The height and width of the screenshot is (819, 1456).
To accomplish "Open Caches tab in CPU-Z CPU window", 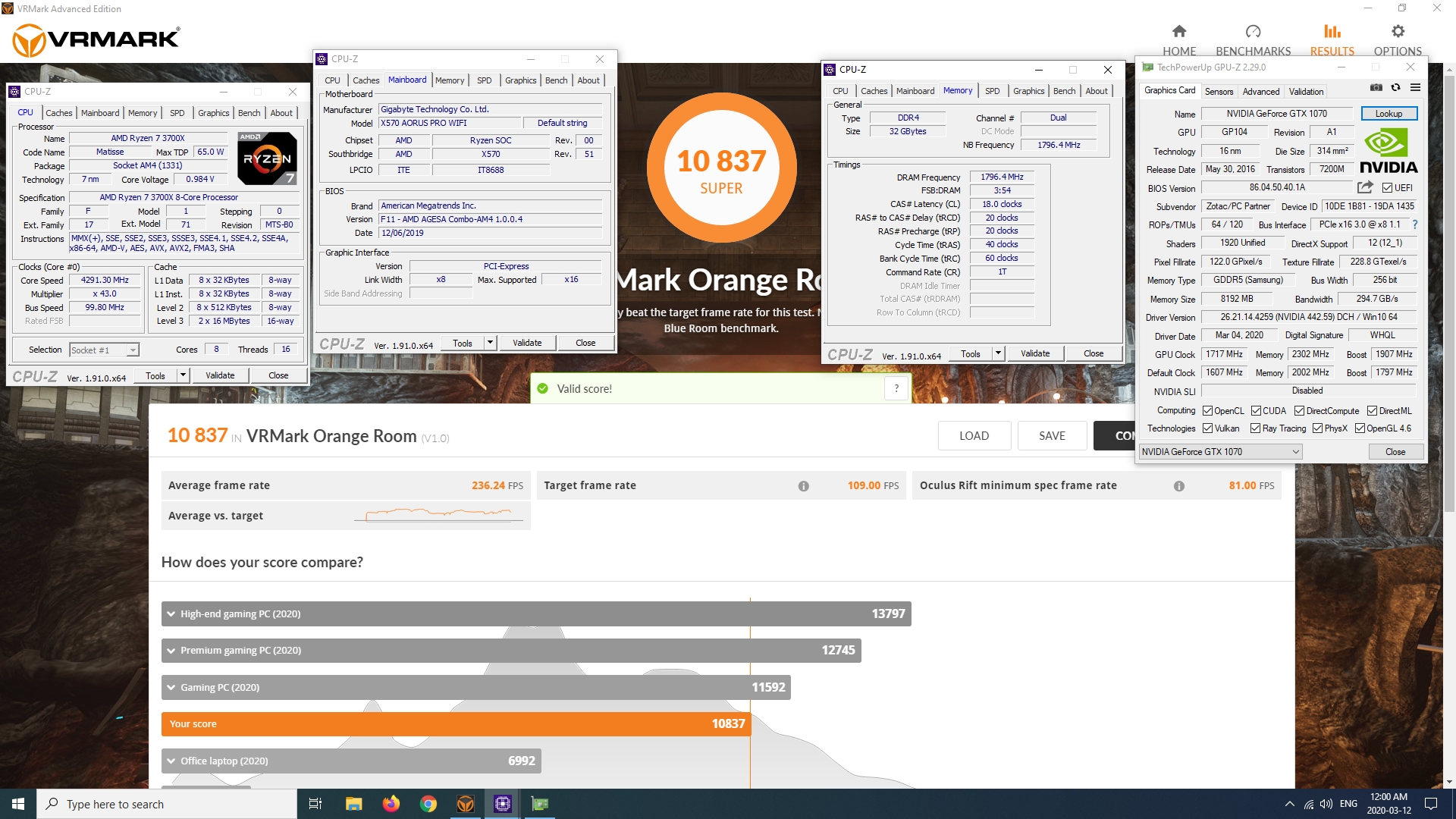I will (59, 113).
